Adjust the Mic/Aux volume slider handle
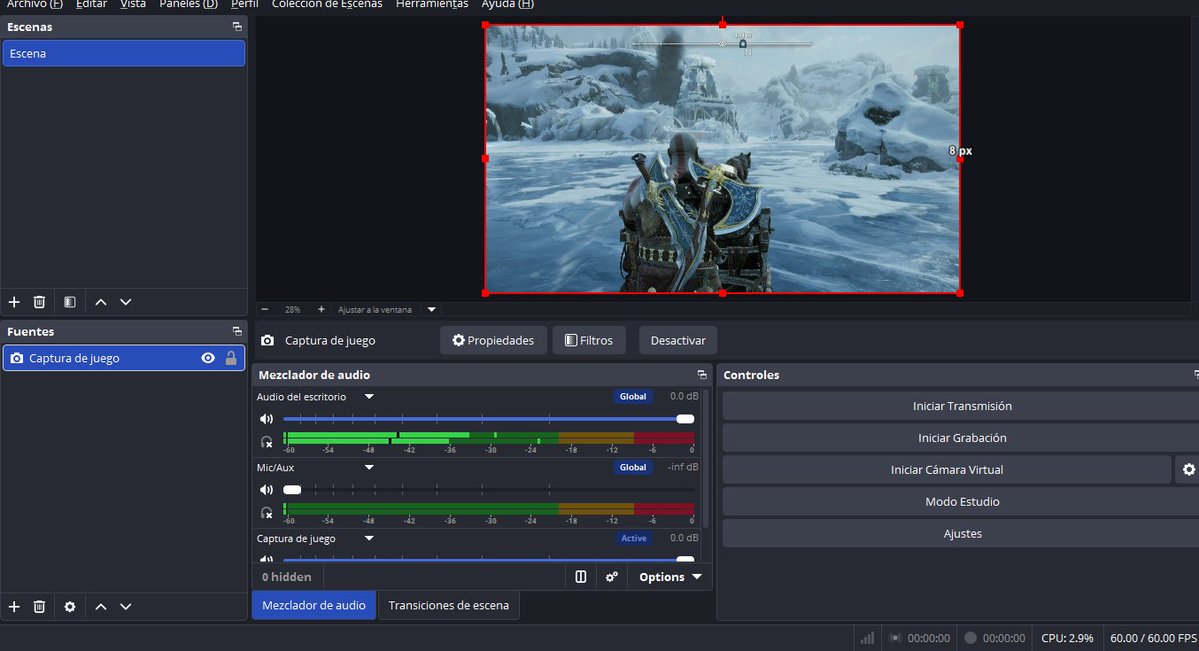Viewport: 1199px width, 651px height. coord(292,490)
